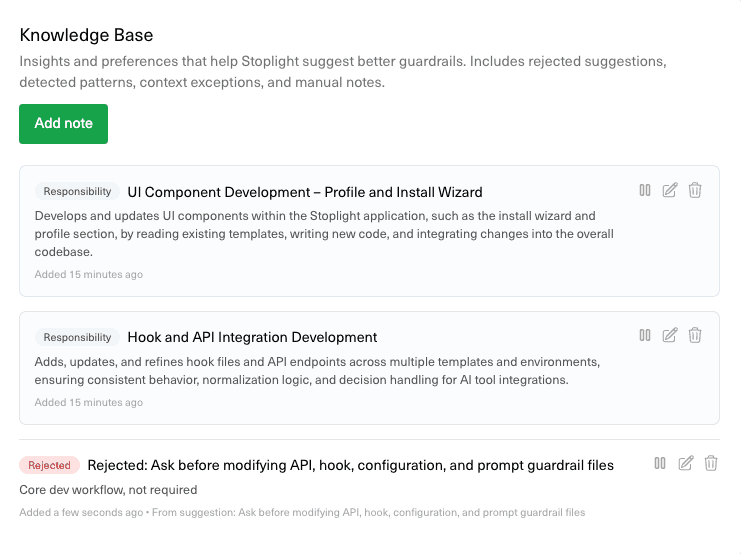Delete the UI Component Development note
741x554 pixels.
(x=695, y=190)
